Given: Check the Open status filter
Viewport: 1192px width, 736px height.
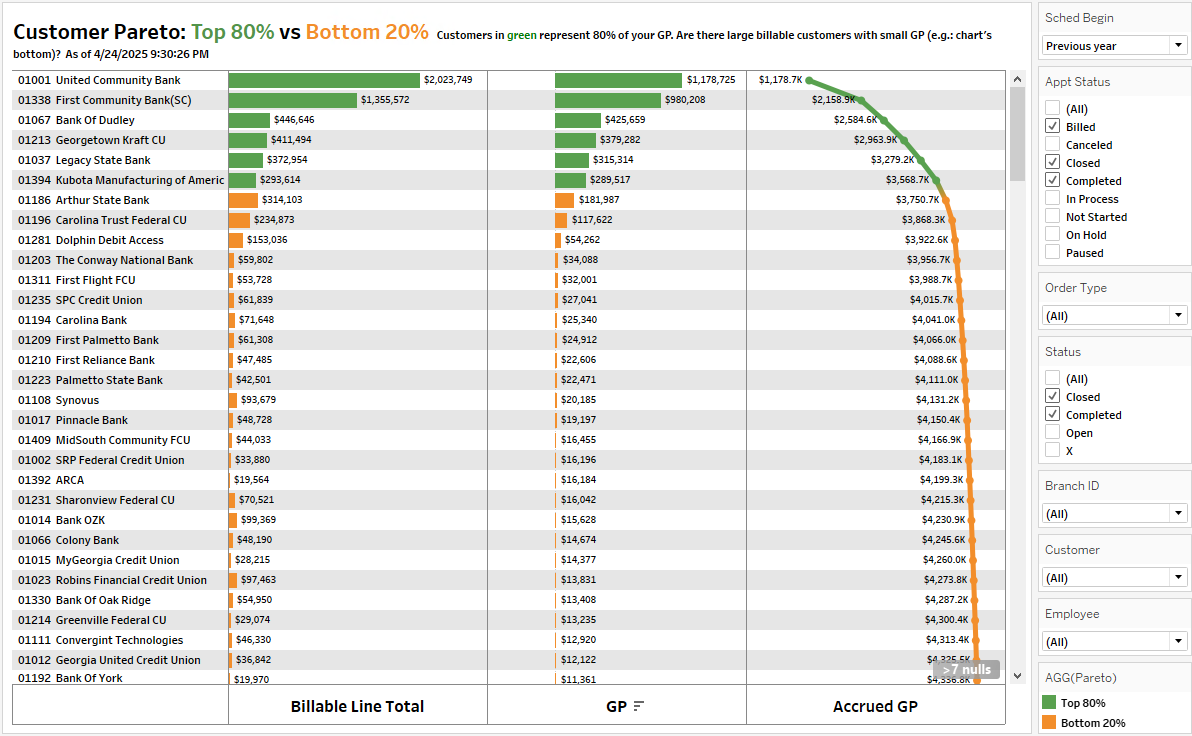Looking at the screenshot, I should click(x=1053, y=433).
